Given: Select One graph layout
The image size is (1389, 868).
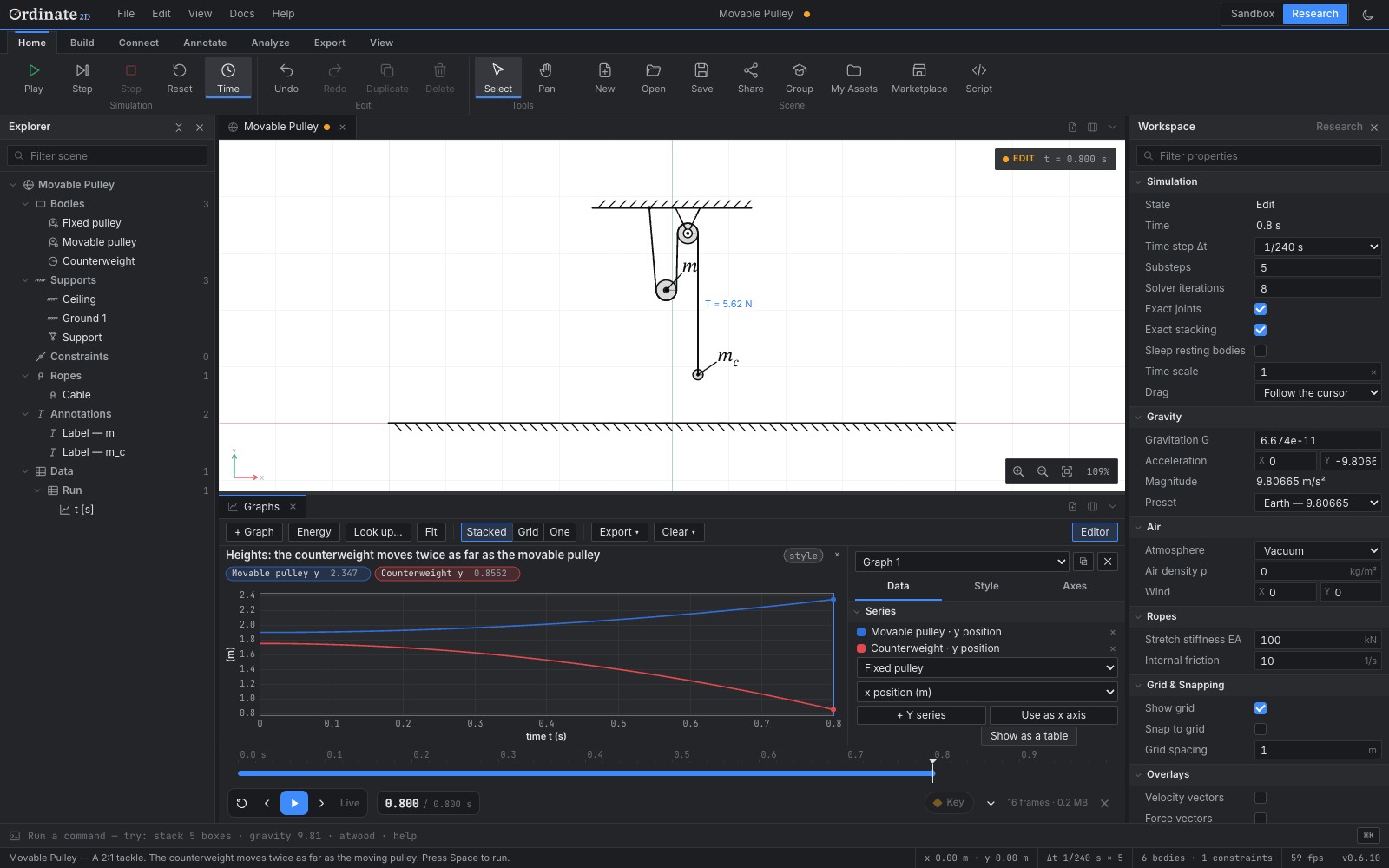Looking at the screenshot, I should tap(560, 532).
